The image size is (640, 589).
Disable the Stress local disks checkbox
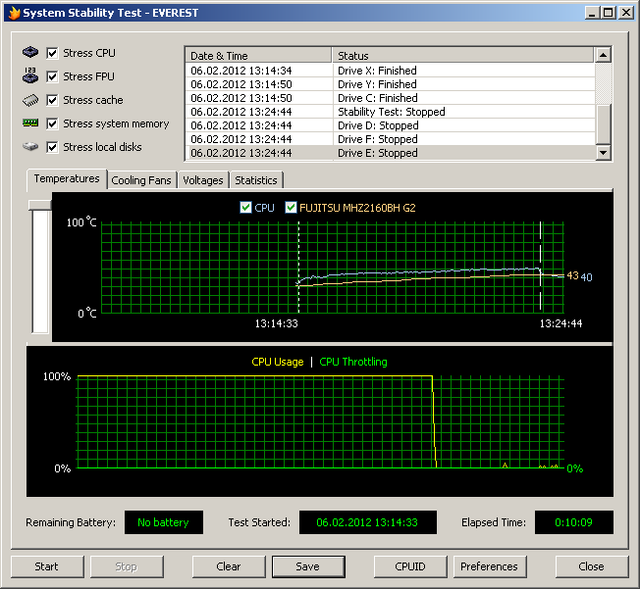pyautogui.click(x=53, y=147)
